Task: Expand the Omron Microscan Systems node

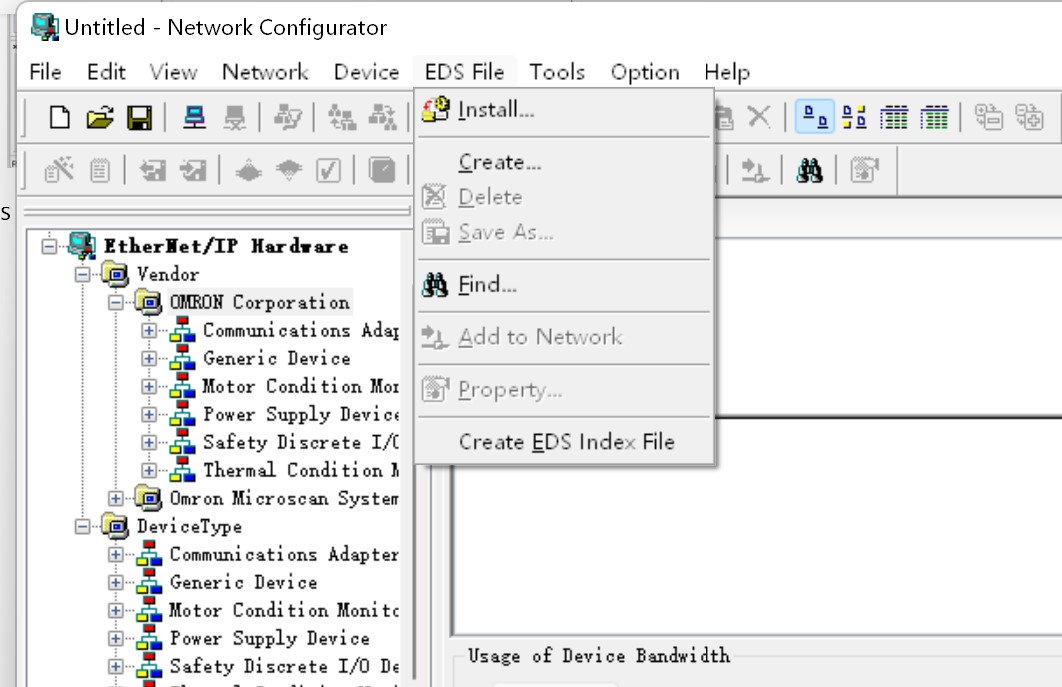Action: click(x=116, y=499)
